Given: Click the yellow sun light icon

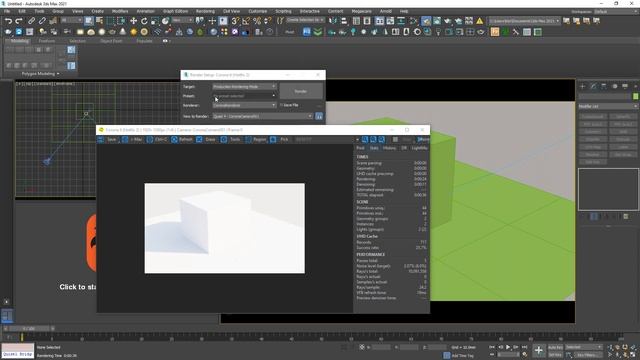Looking at the screenshot, I should point(133,32).
